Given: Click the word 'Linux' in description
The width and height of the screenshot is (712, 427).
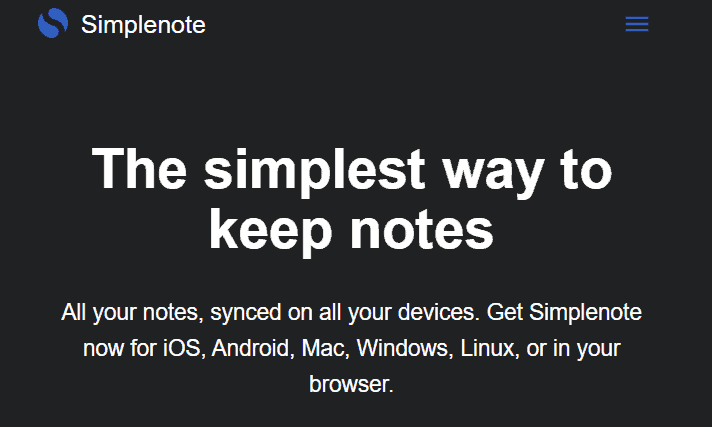Looking at the screenshot, I should (487, 348).
